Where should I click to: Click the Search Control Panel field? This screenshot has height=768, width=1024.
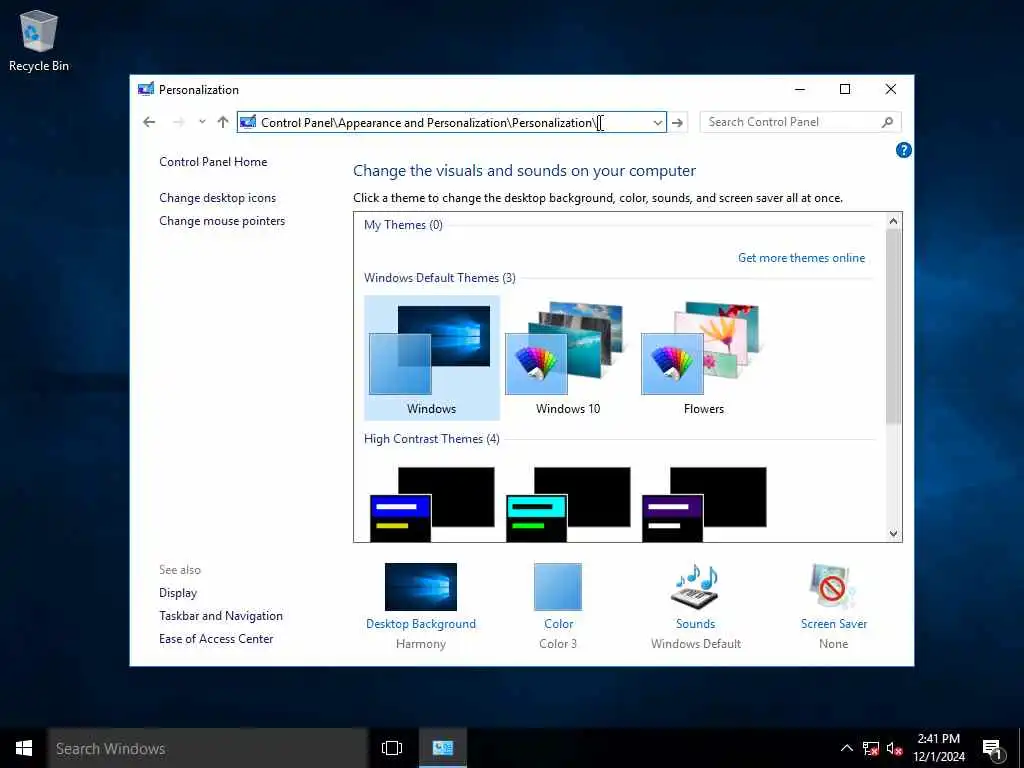tap(800, 122)
